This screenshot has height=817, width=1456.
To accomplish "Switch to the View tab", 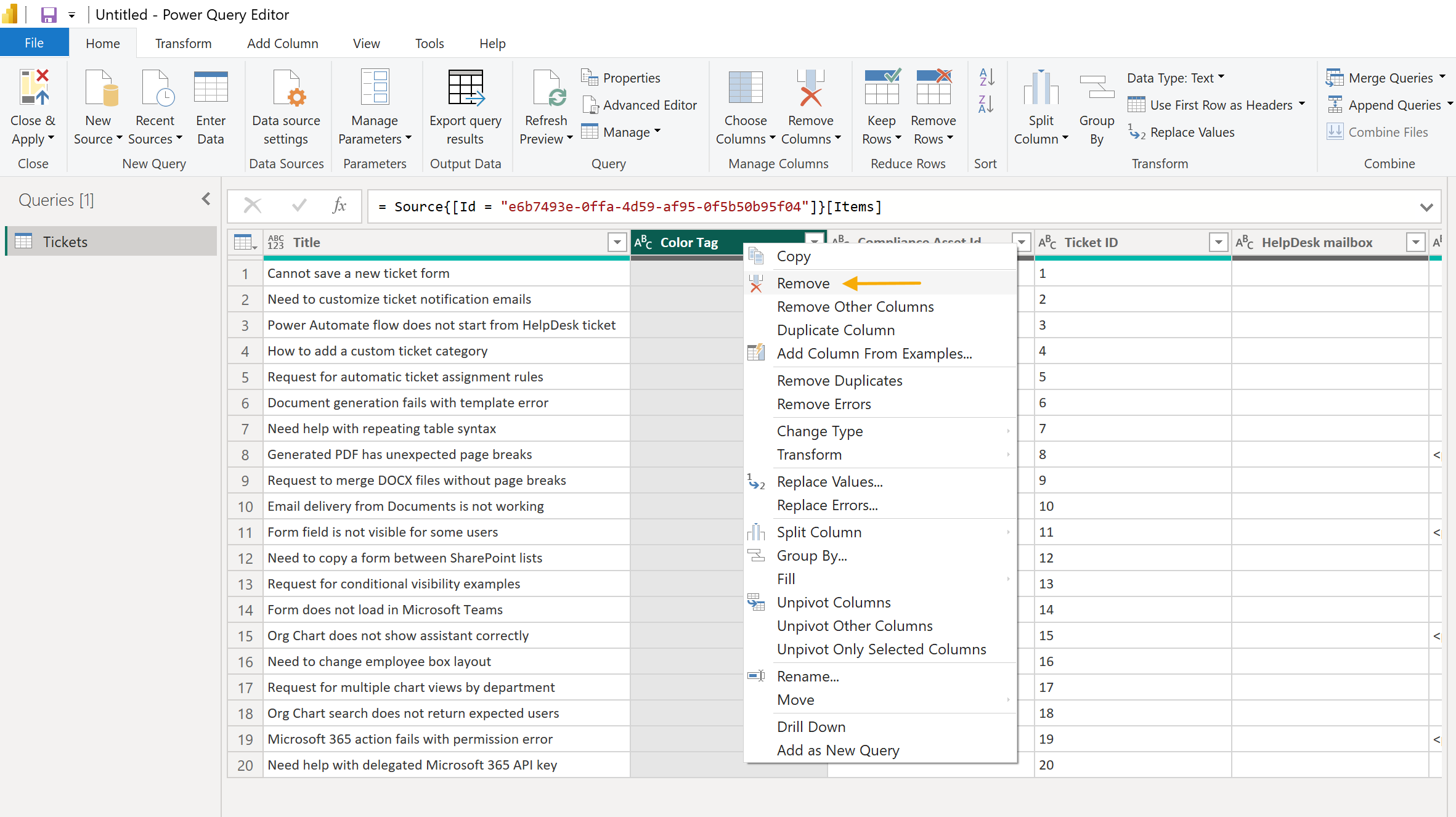I will click(x=366, y=43).
